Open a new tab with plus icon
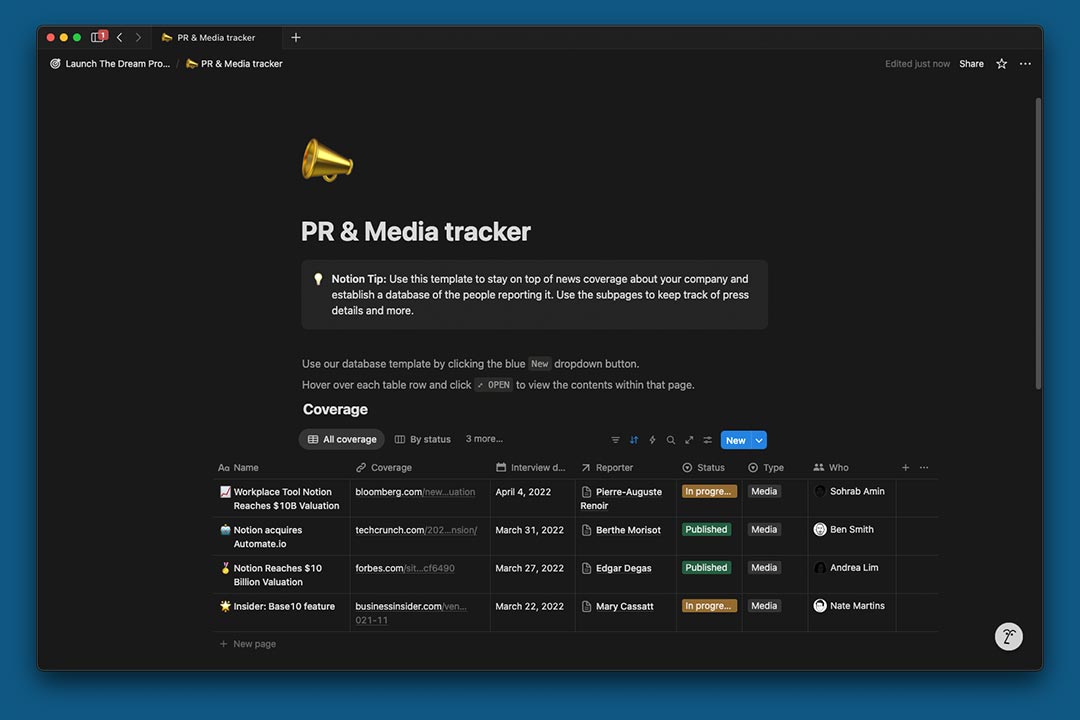The width and height of the screenshot is (1080, 720). pyautogui.click(x=295, y=37)
